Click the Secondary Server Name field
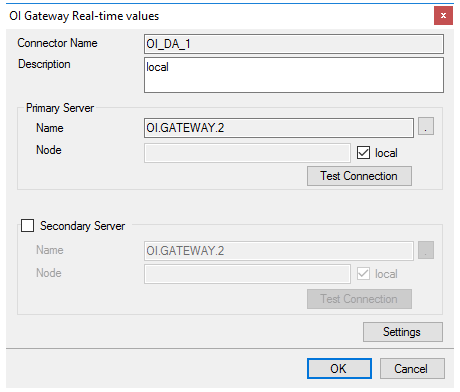Screen dimensions: 460x392 (x=279, y=251)
